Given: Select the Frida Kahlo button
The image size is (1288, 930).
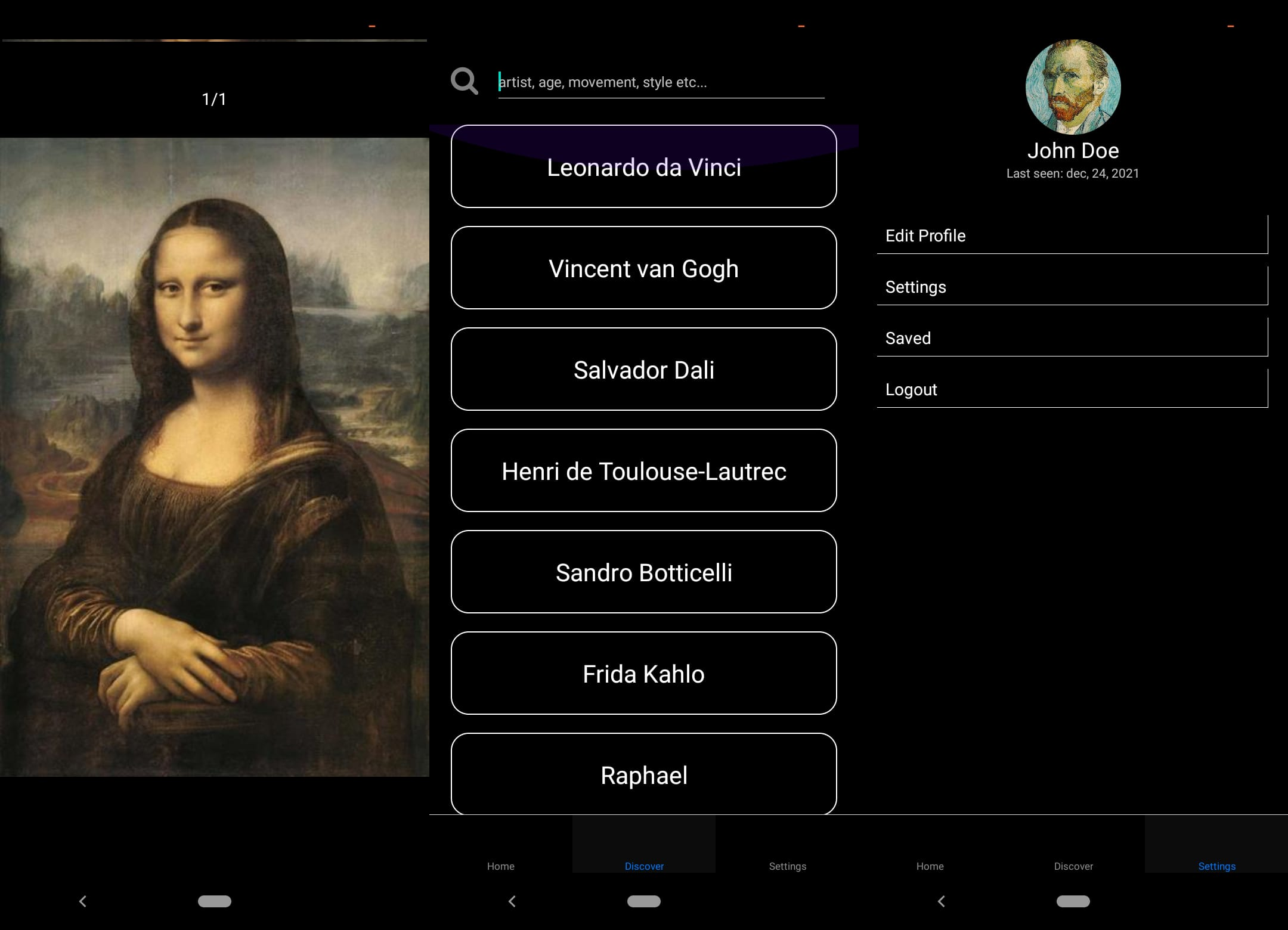Looking at the screenshot, I should tap(643, 674).
